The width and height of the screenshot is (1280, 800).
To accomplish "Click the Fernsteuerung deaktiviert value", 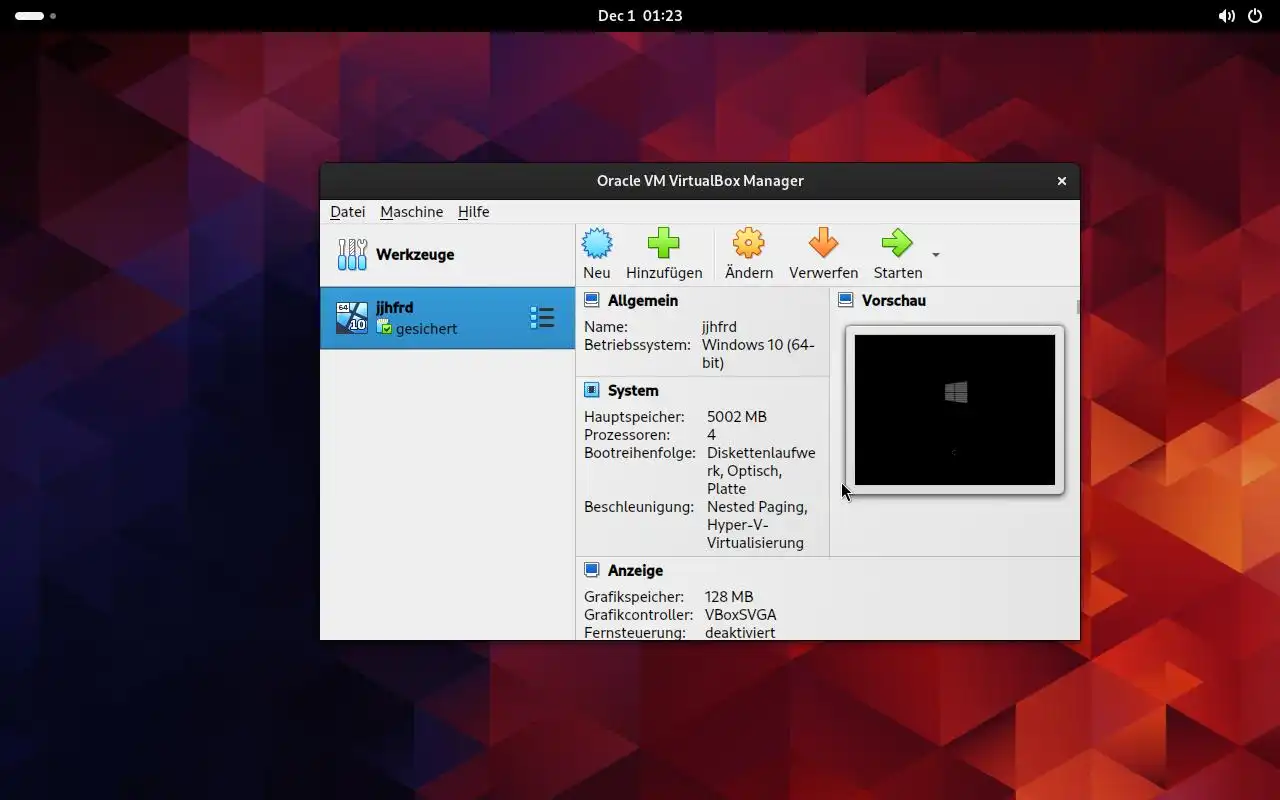I will point(740,632).
